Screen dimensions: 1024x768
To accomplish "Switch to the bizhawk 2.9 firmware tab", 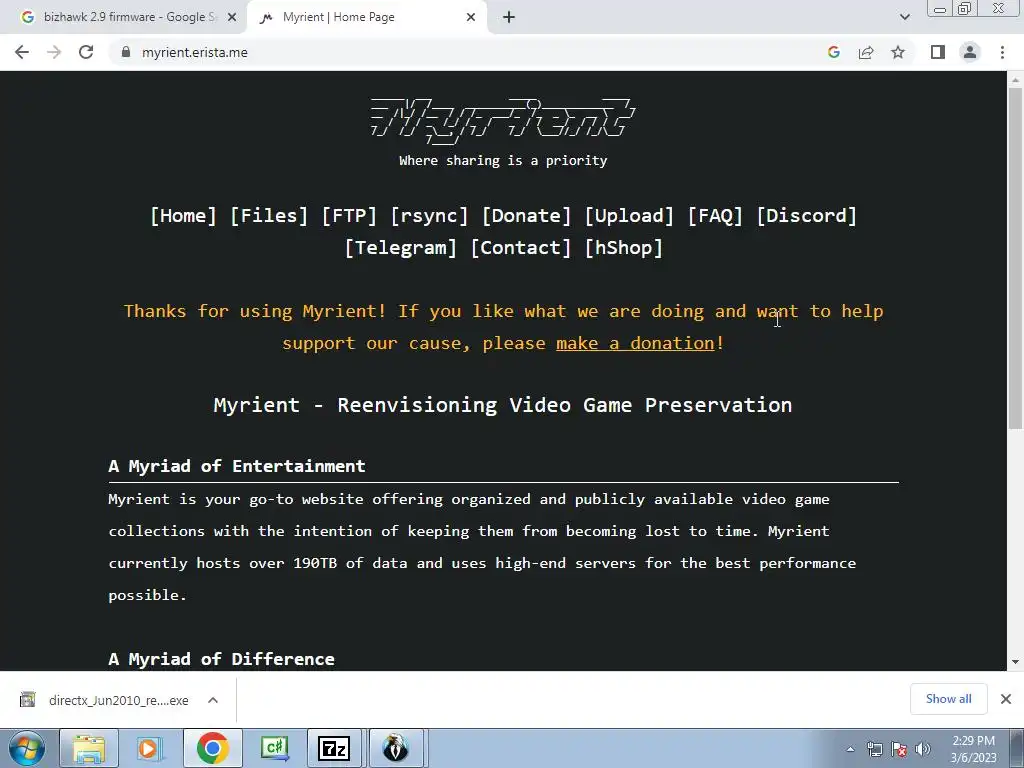I will click(x=124, y=18).
